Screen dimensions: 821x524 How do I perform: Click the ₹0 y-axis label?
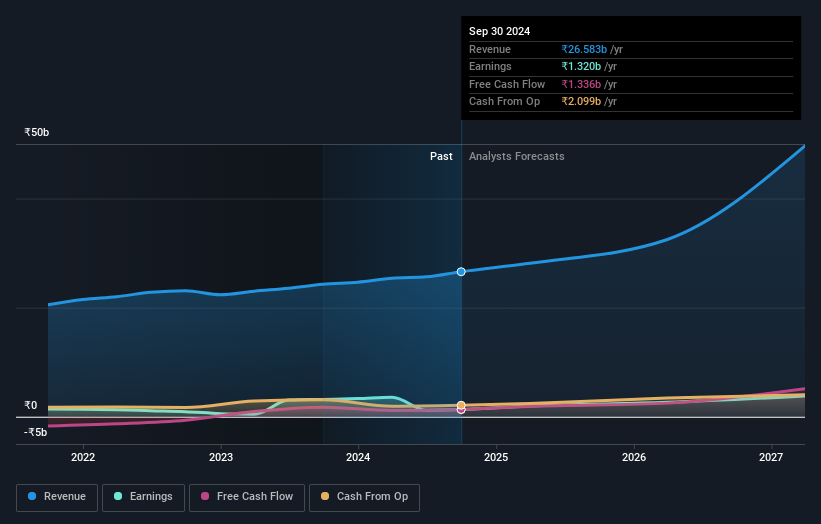(31, 405)
